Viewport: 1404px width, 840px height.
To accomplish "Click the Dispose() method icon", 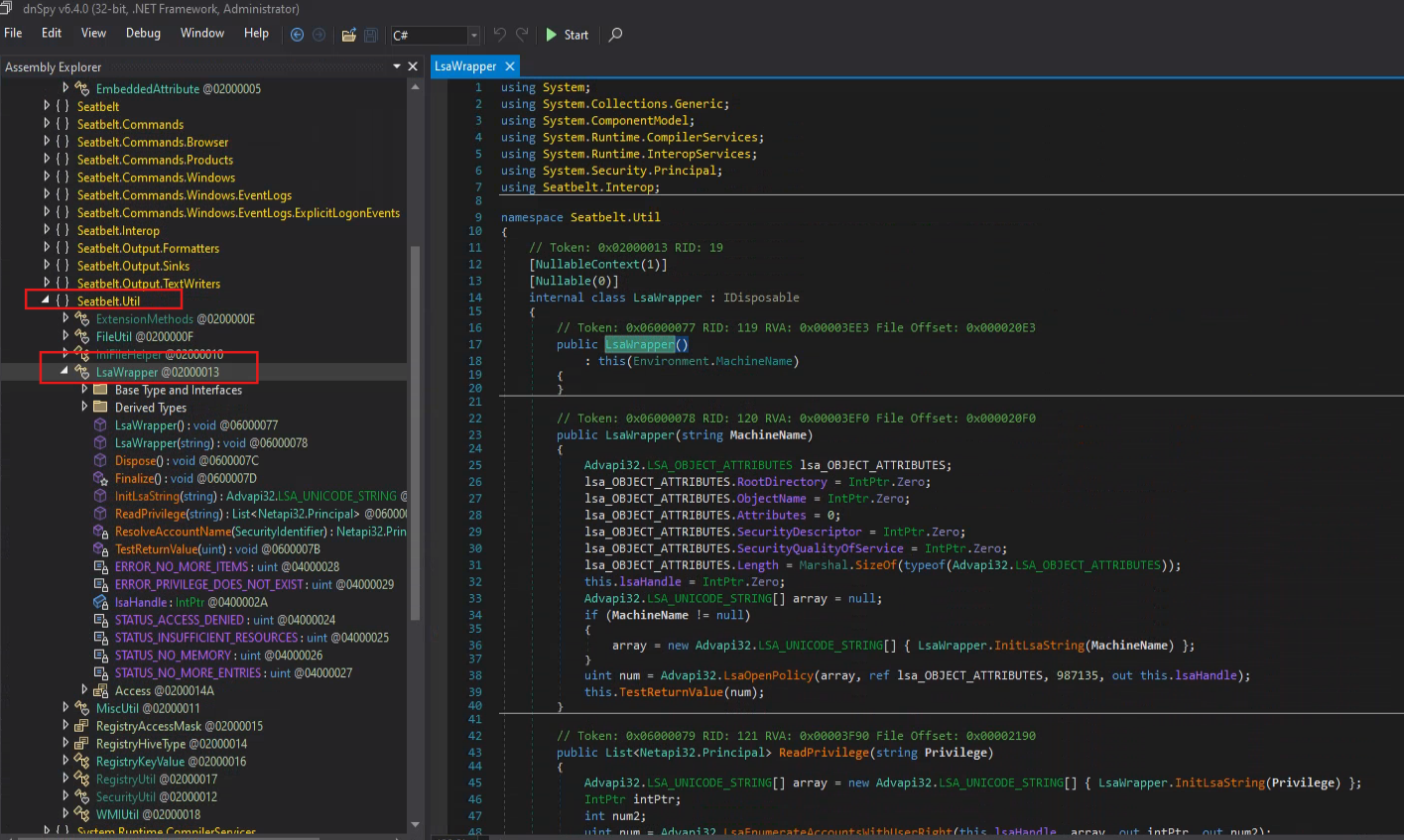I will tap(100, 460).
